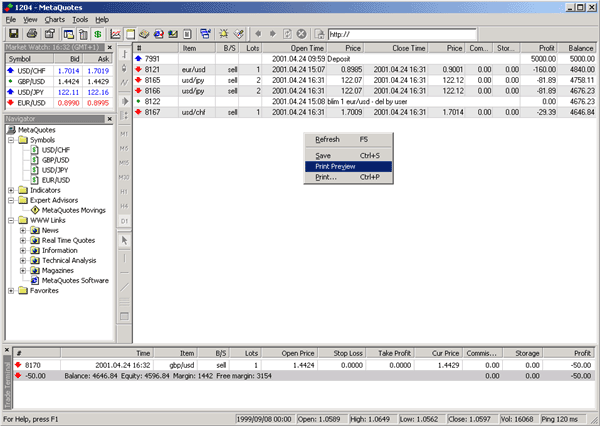This screenshot has width=600, height=426.
Task: Select MetaQuotes Movings expert advisor
Action: point(73,211)
